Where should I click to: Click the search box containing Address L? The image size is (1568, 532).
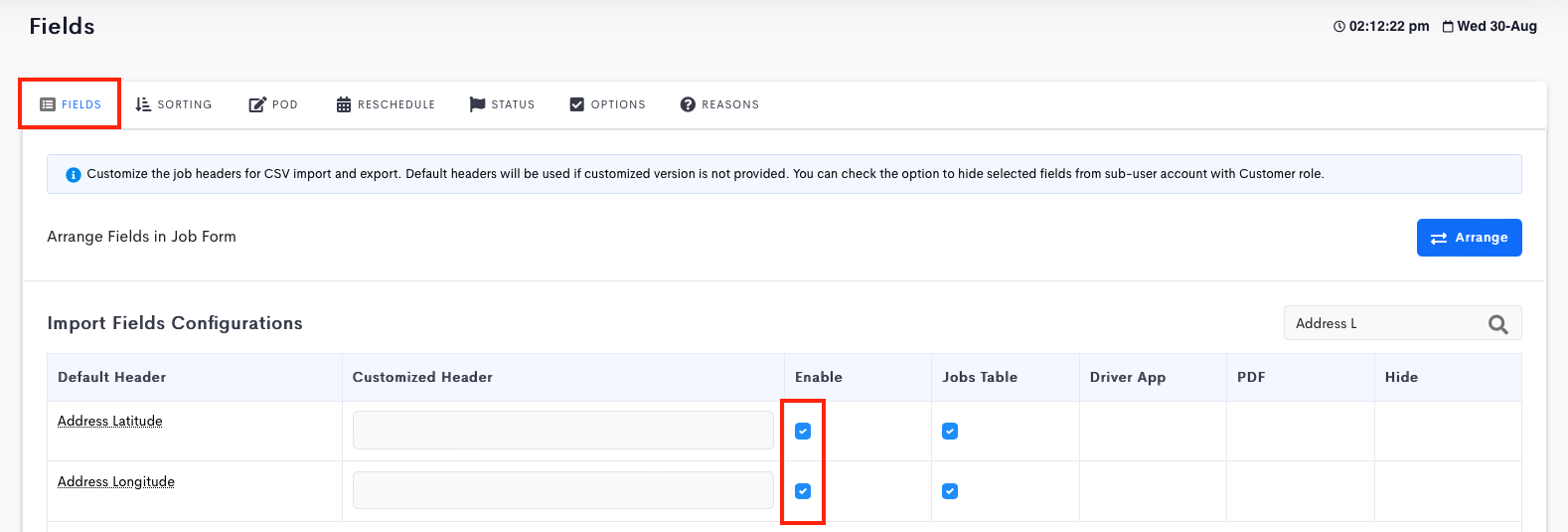pos(1402,323)
